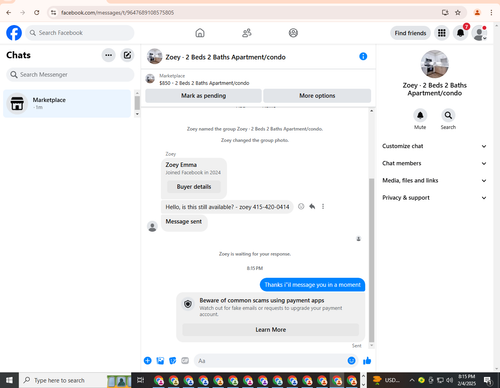500x388 pixels.
Task: Click the chat header listing thumbnail
Action: click(155, 56)
